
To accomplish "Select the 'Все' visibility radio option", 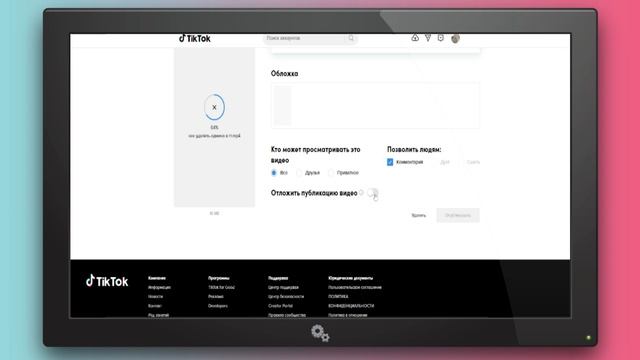I will point(274,173).
